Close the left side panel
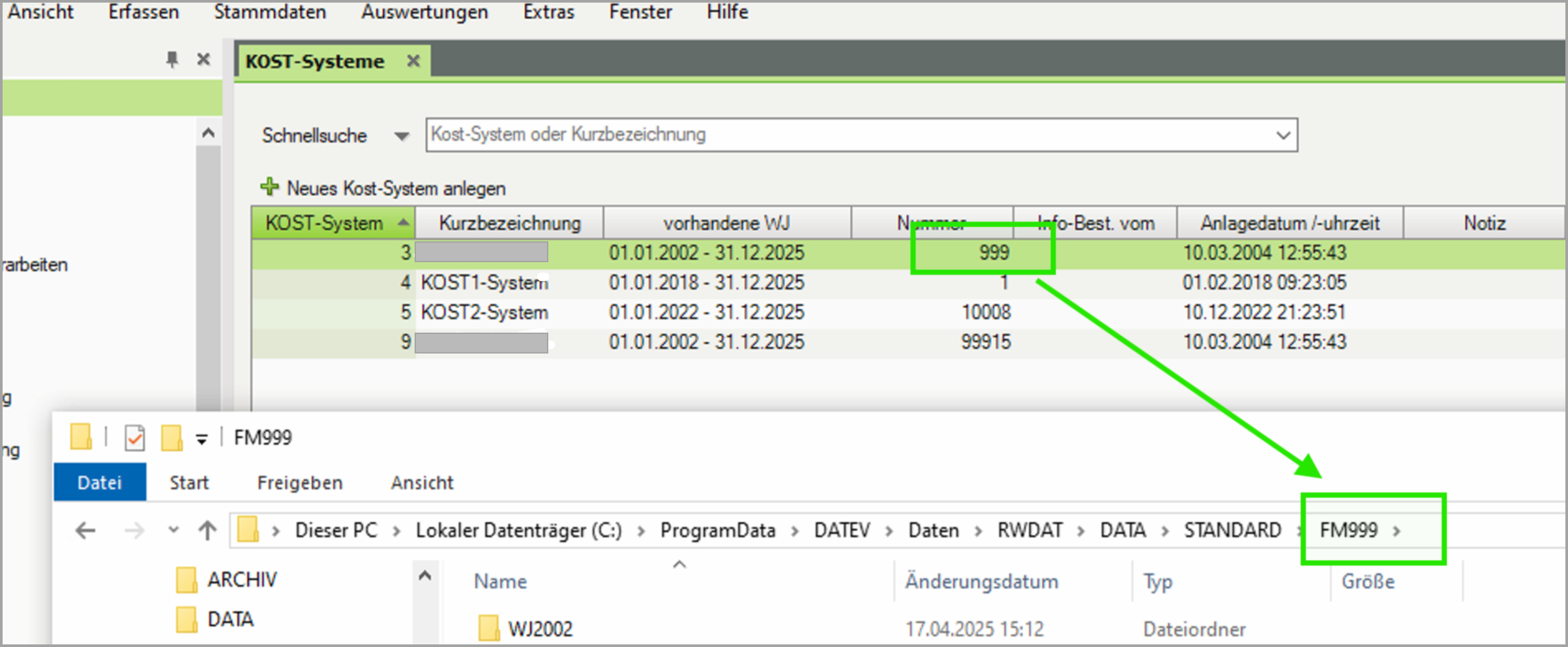Screen dimensions: 1568x647 (x=203, y=60)
